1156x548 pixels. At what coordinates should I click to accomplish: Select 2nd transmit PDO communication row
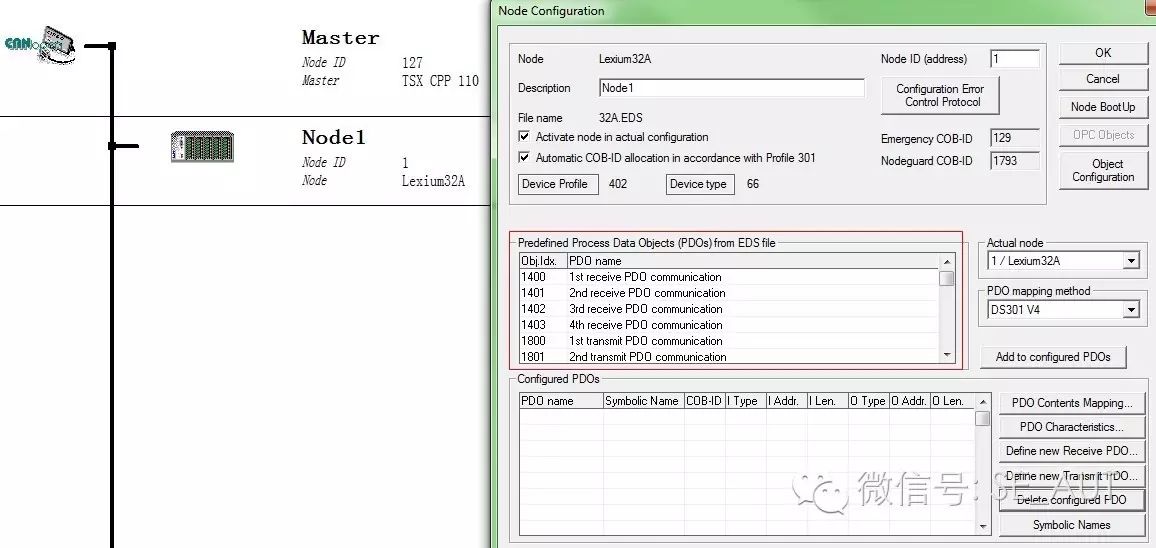pos(728,357)
